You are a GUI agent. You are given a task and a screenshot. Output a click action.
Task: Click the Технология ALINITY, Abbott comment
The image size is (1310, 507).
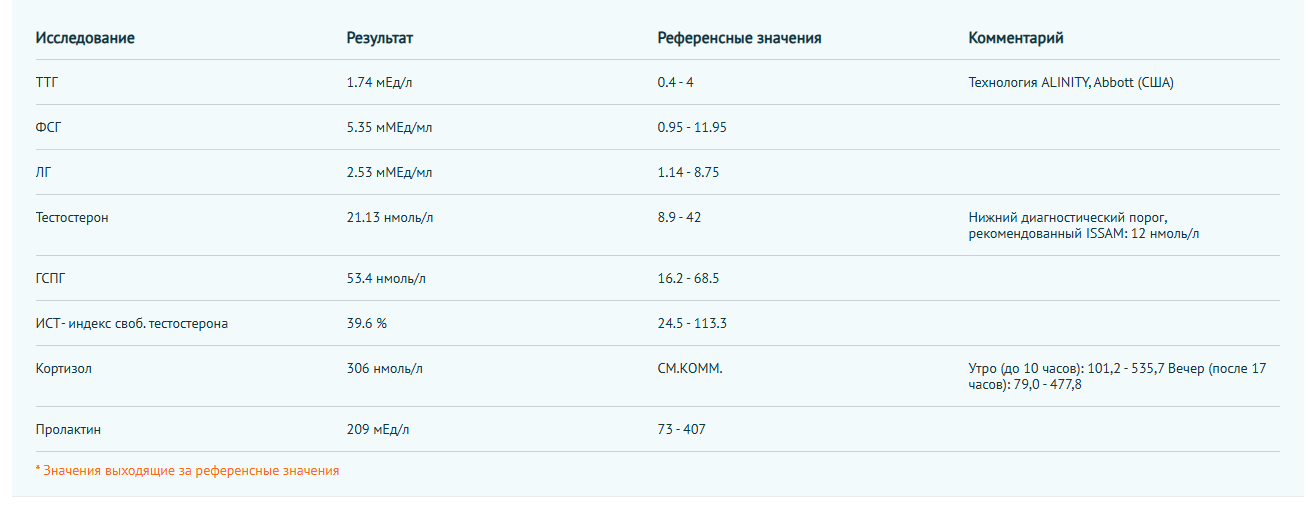tap(1071, 82)
